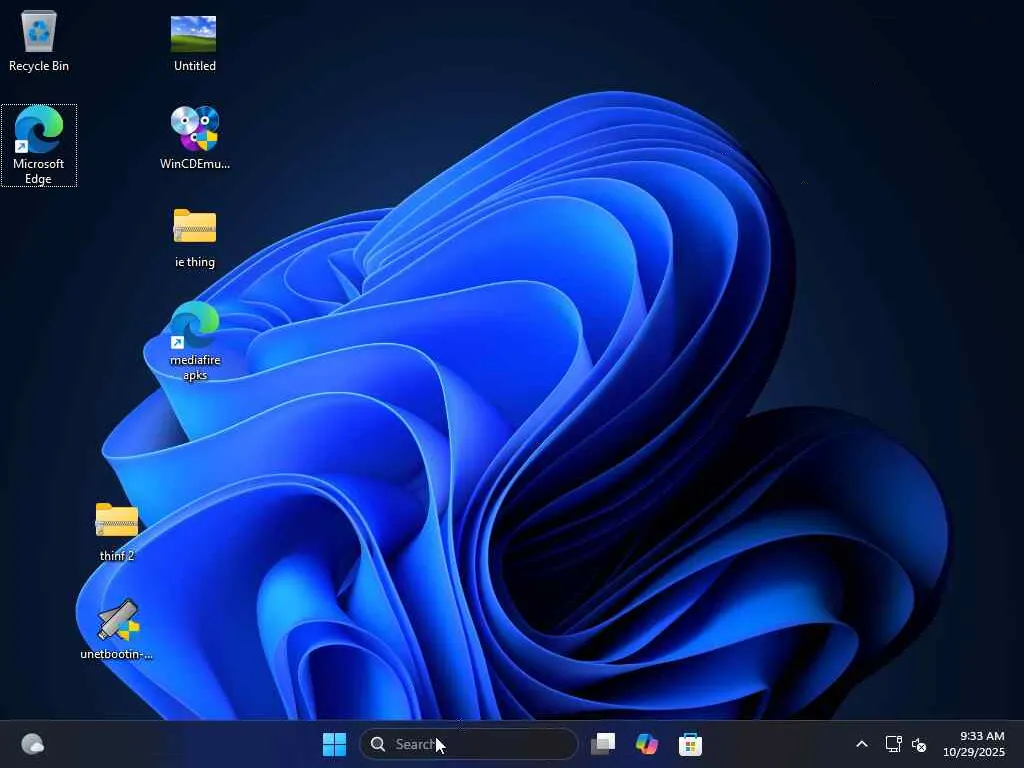
Task: Select the Recycle Bin desktop icon
Action: click(x=39, y=31)
